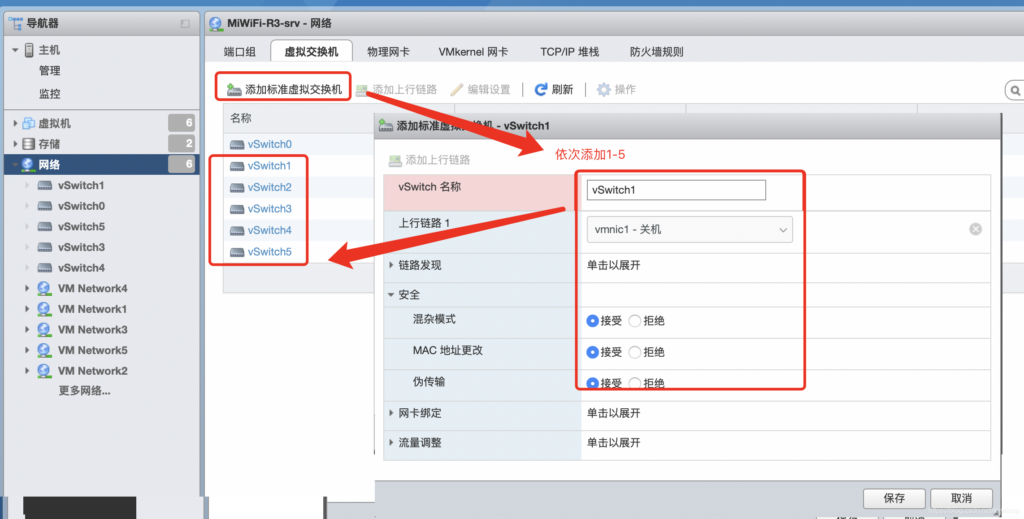Select 拒绝 for 混杂模式
The image size is (1024, 519).
pos(635,321)
